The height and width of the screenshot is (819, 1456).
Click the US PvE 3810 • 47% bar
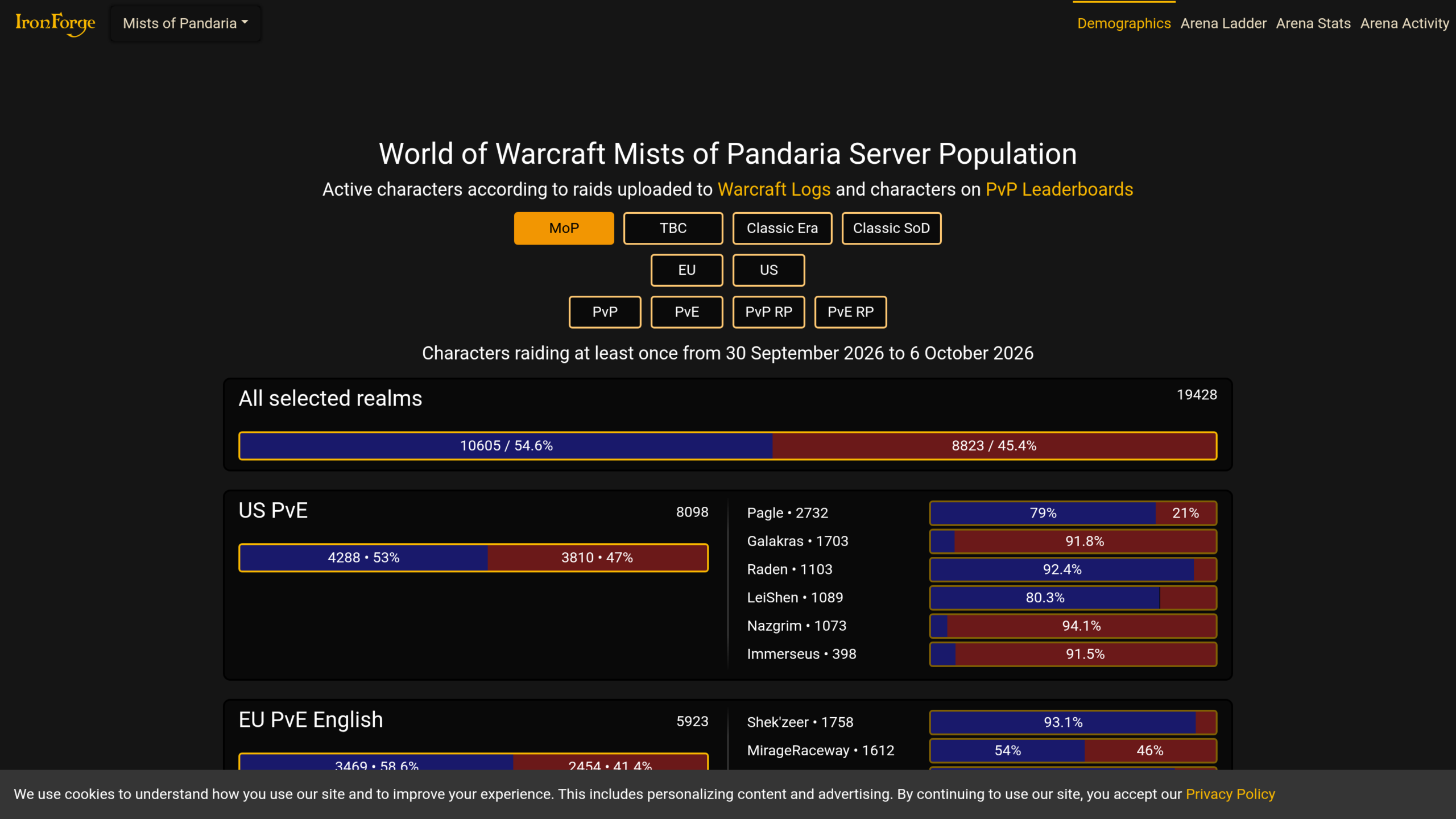[597, 557]
